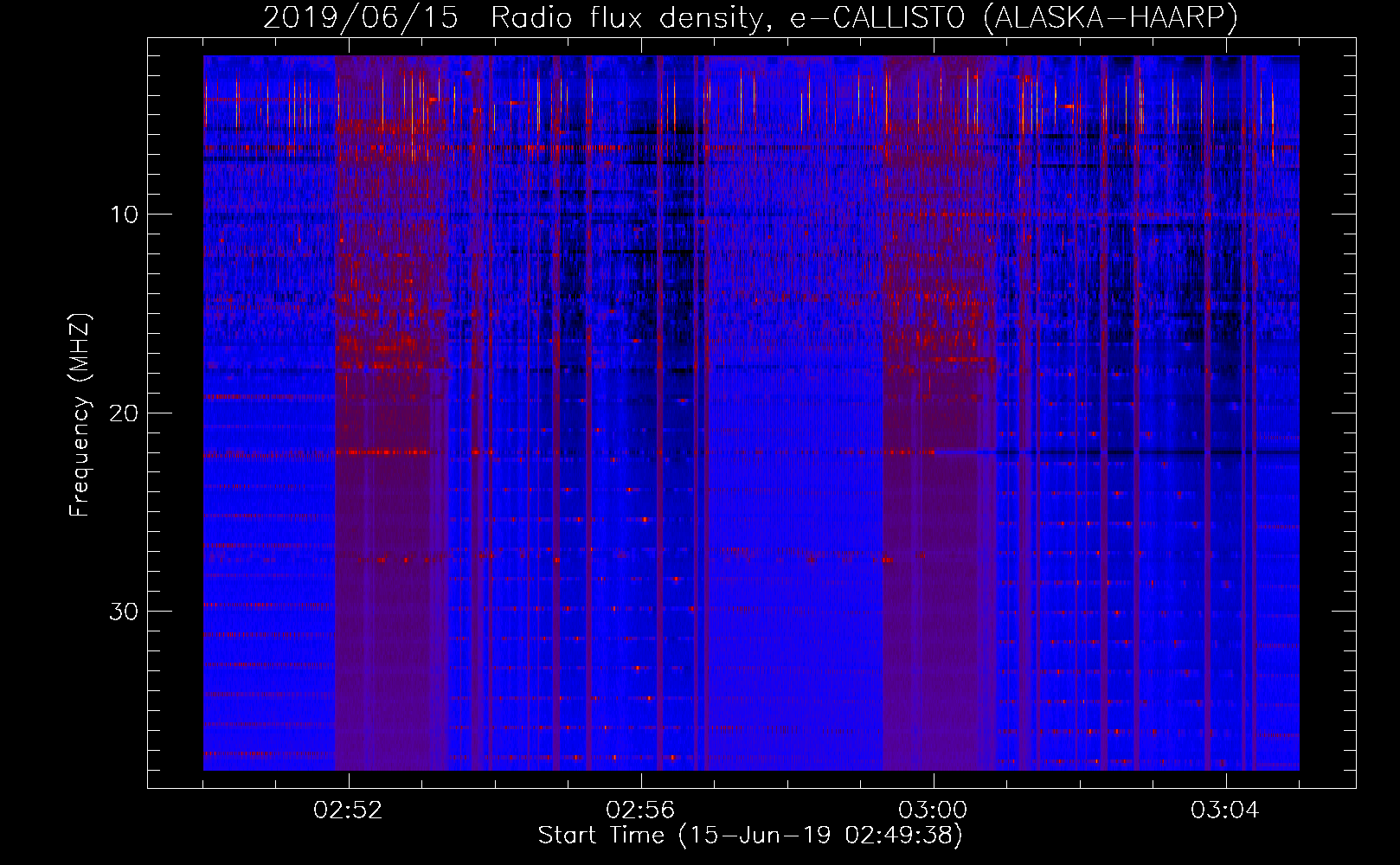Click the 03:04 time tick label

pos(1225,811)
